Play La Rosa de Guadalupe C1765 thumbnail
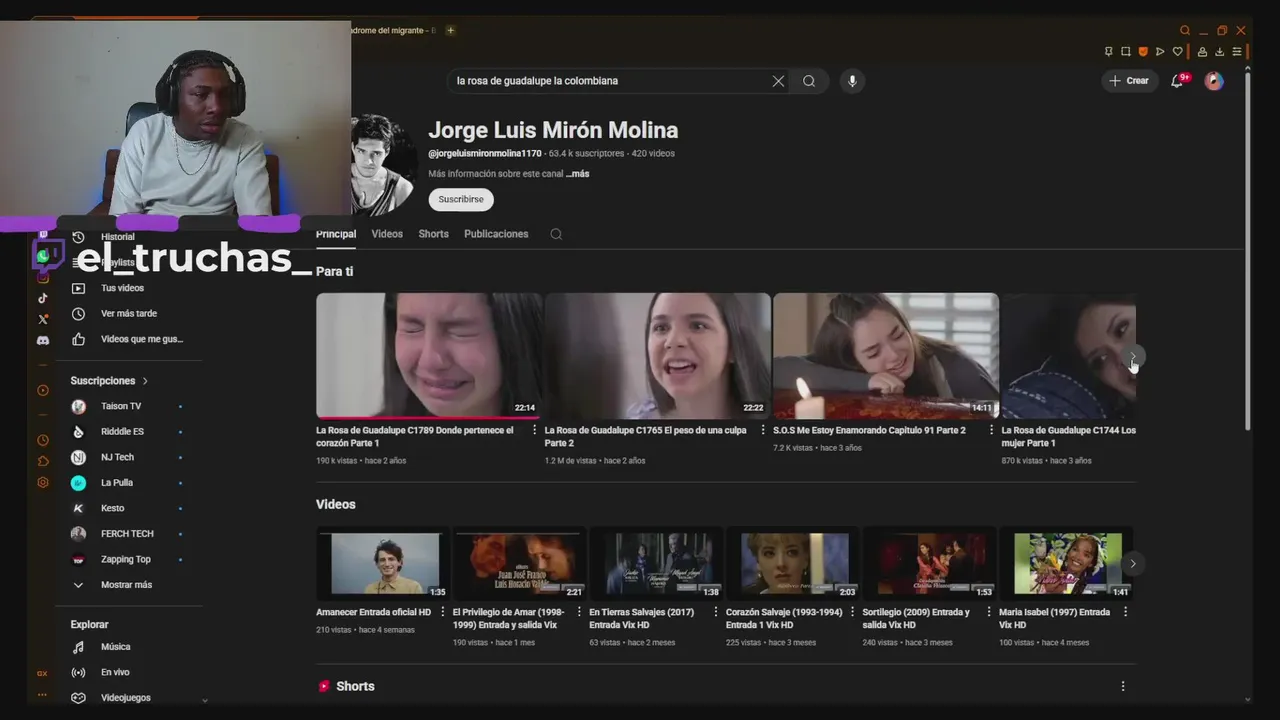This screenshot has width=1280, height=720. pos(657,356)
